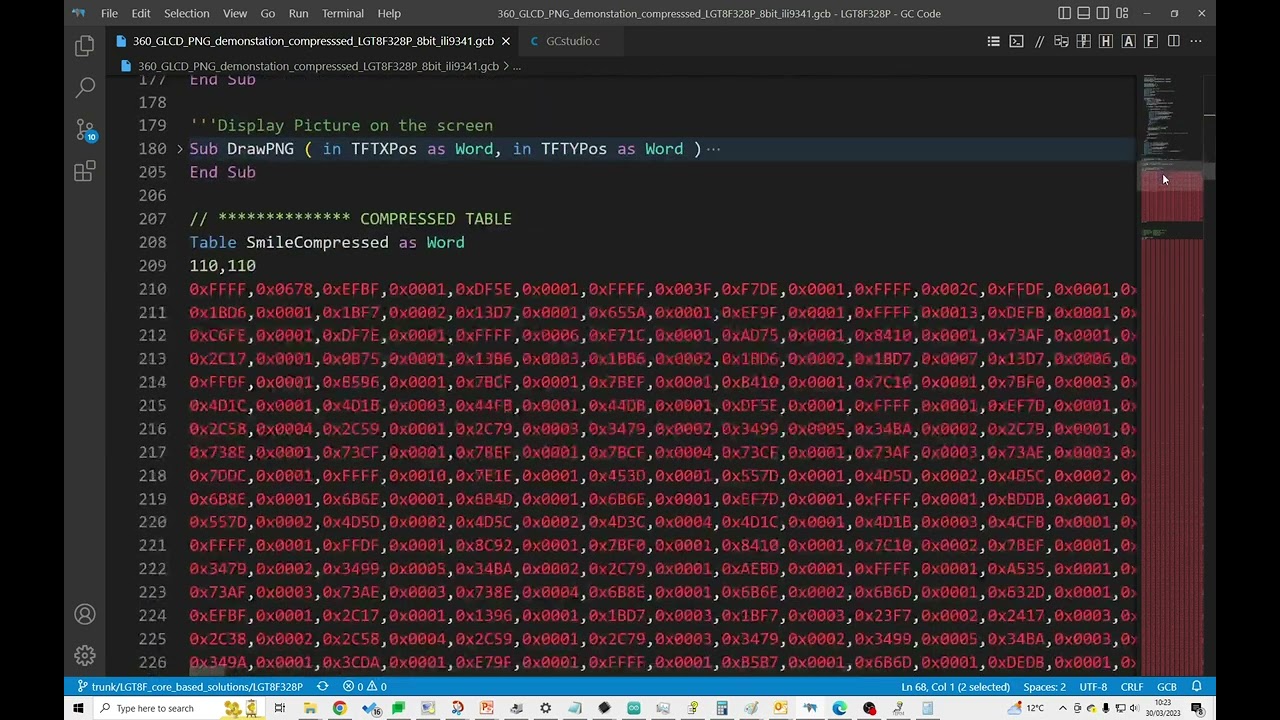Click the grid layout icon in editor toolbar
The width and height of the screenshot is (1280, 720).
(1083, 41)
